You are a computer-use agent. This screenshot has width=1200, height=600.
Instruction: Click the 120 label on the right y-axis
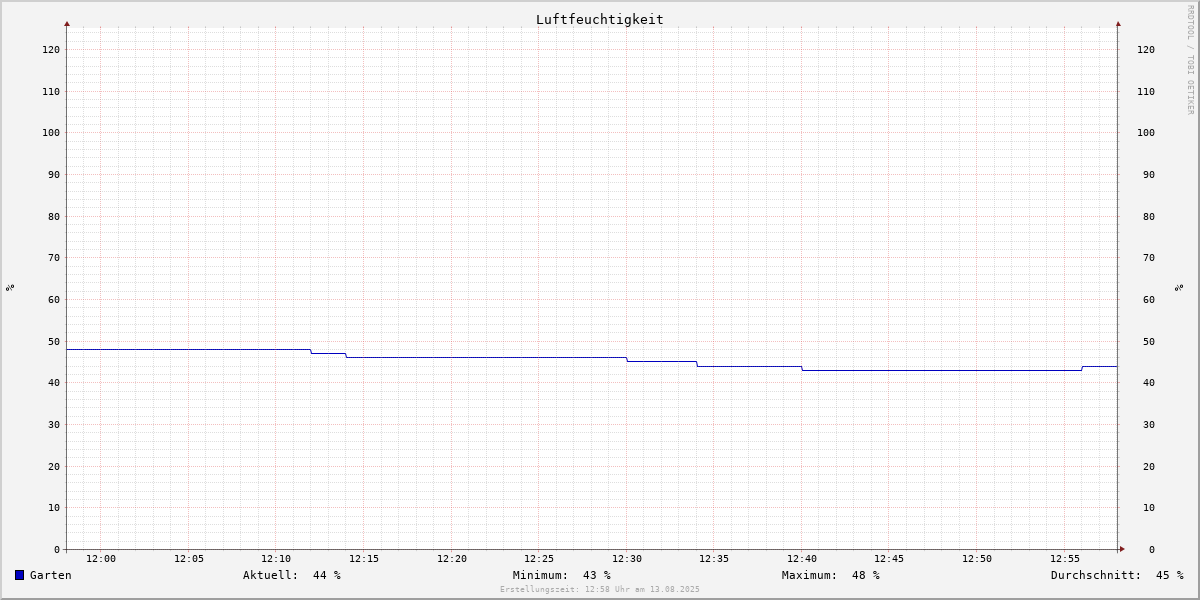pos(1146,49)
